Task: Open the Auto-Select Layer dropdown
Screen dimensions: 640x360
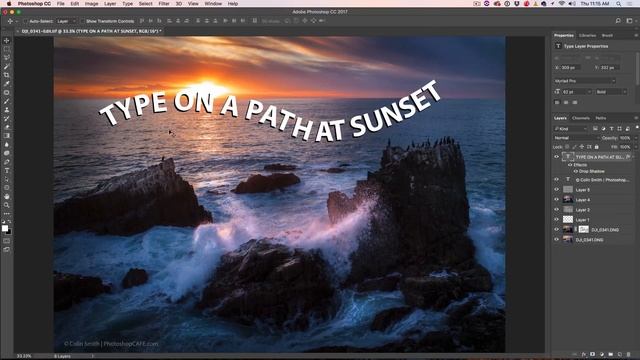Action: click(66, 21)
